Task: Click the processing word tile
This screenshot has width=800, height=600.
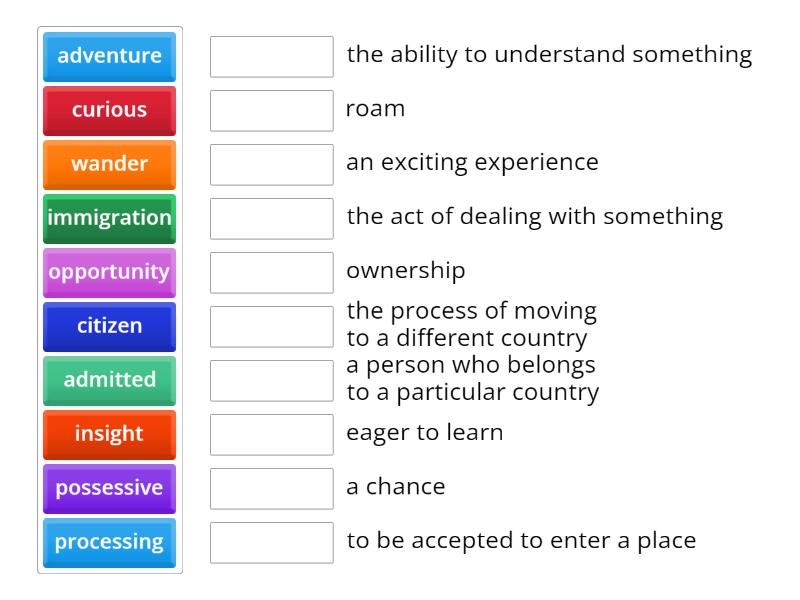Action: pos(108,542)
